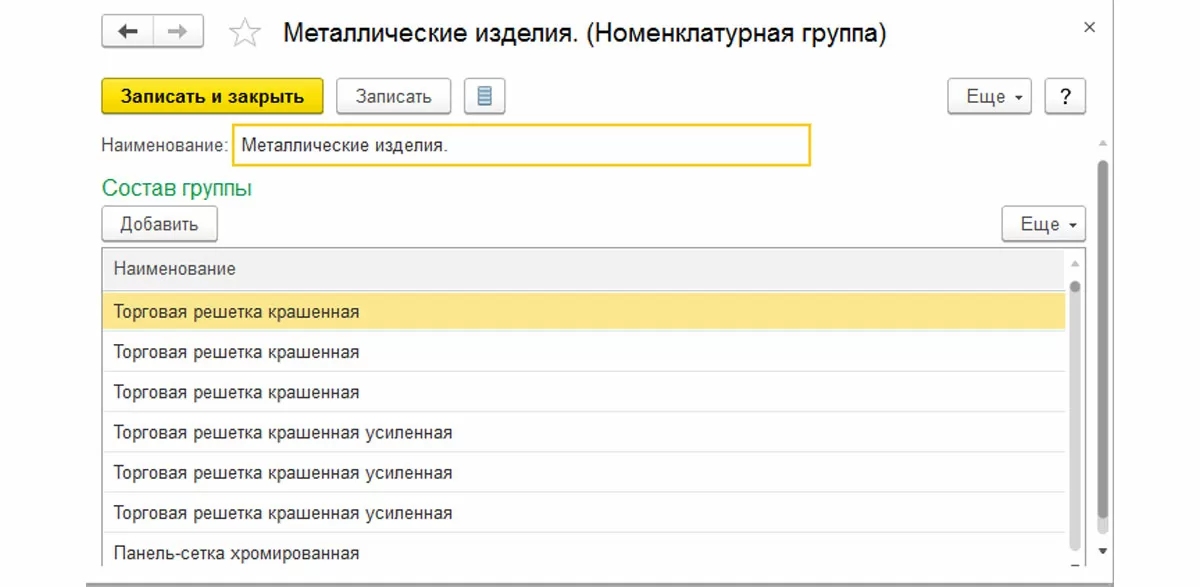The image size is (1200, 587).
Task: Click Записать и закрыть button
Action: 212,96
